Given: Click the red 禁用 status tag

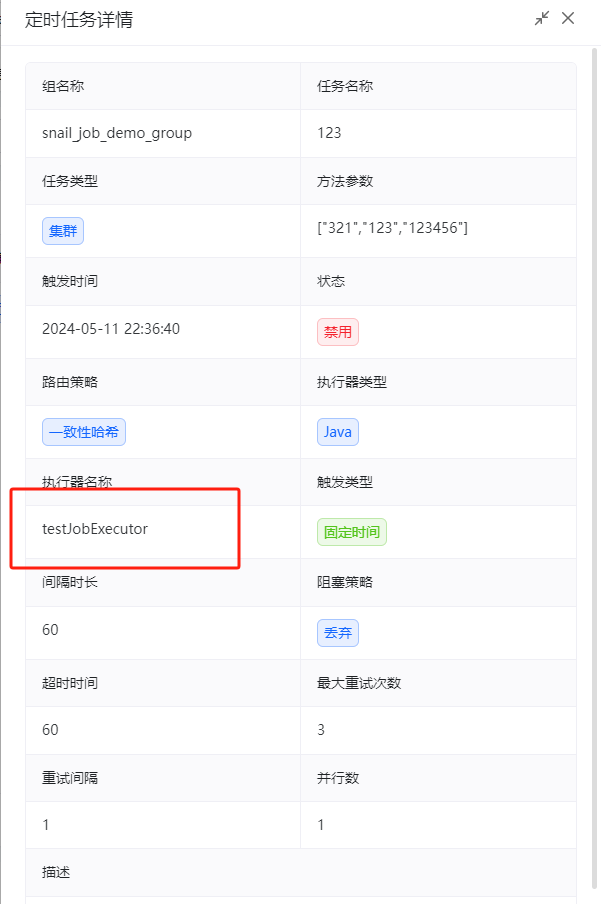Looking at the screenshot, I should coord(338,332).
